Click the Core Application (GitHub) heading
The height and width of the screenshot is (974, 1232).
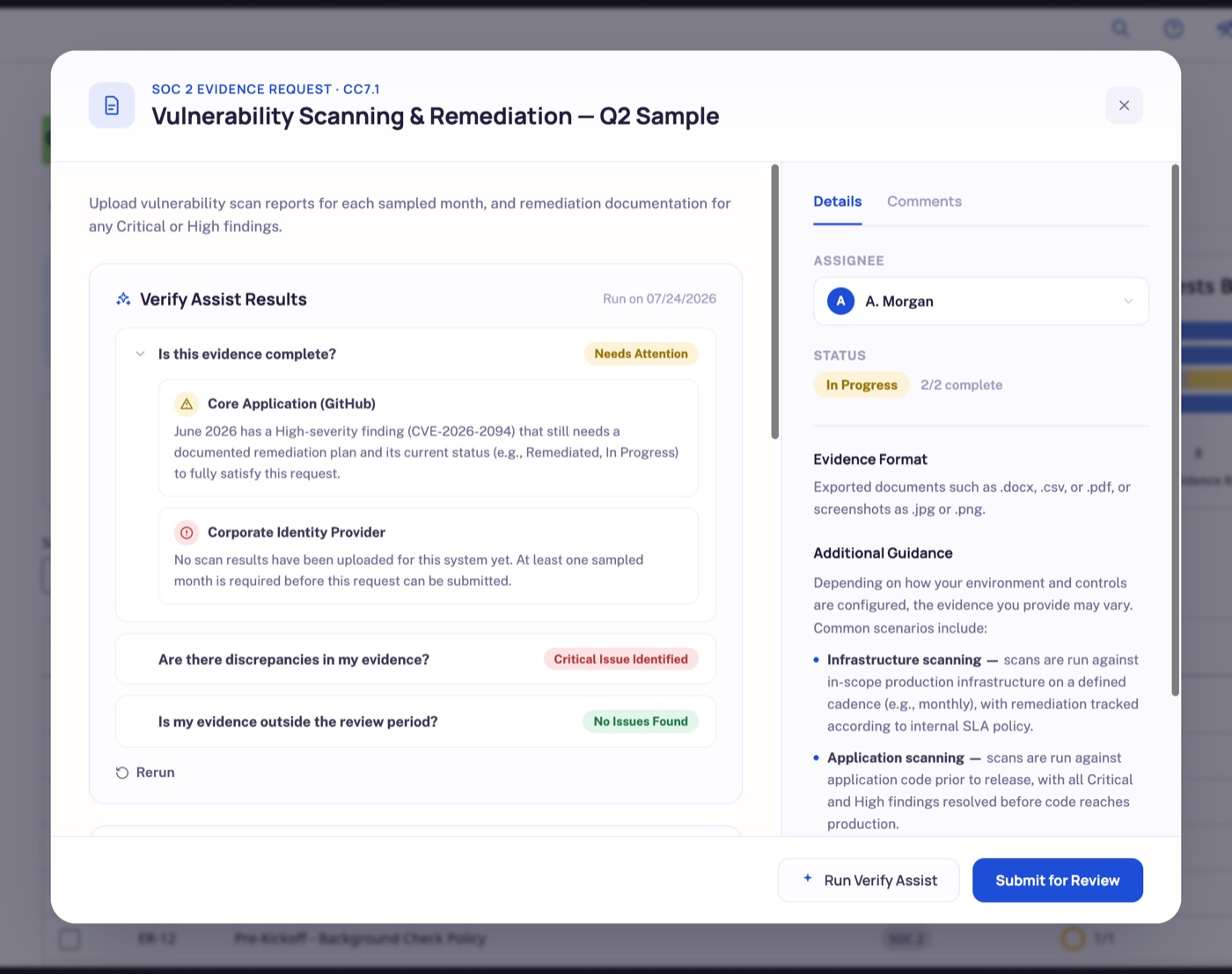291,404
